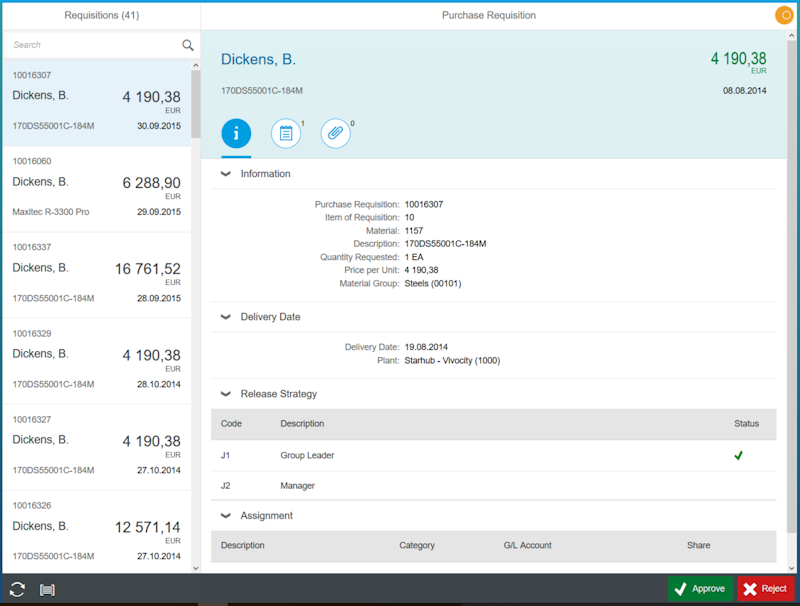The width and height of the screenshot is (800, 606).
Task: Collapse the Assignment section
Action: (225, 515)
